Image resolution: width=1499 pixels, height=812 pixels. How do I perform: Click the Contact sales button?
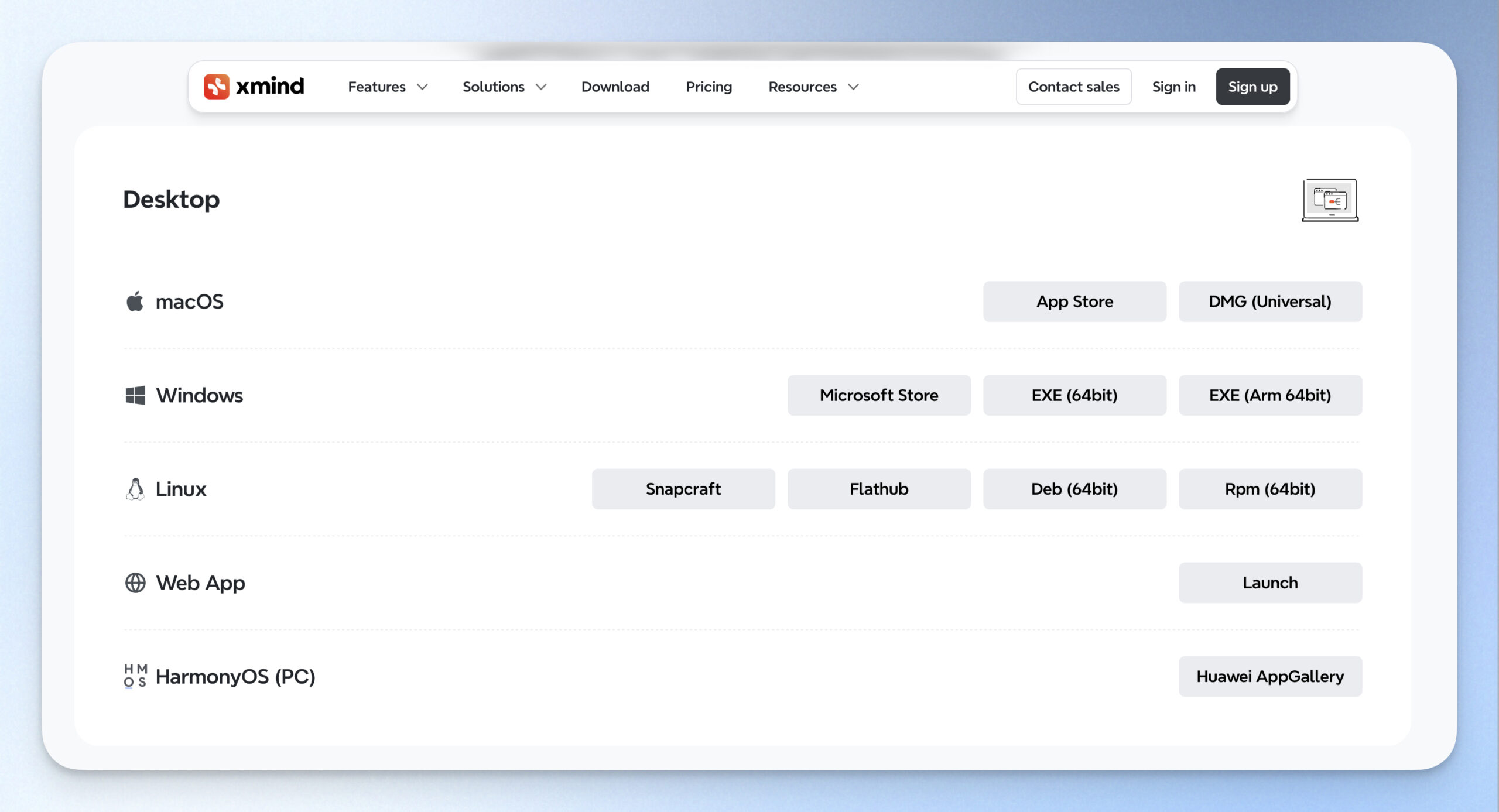tap(1073, 87)
